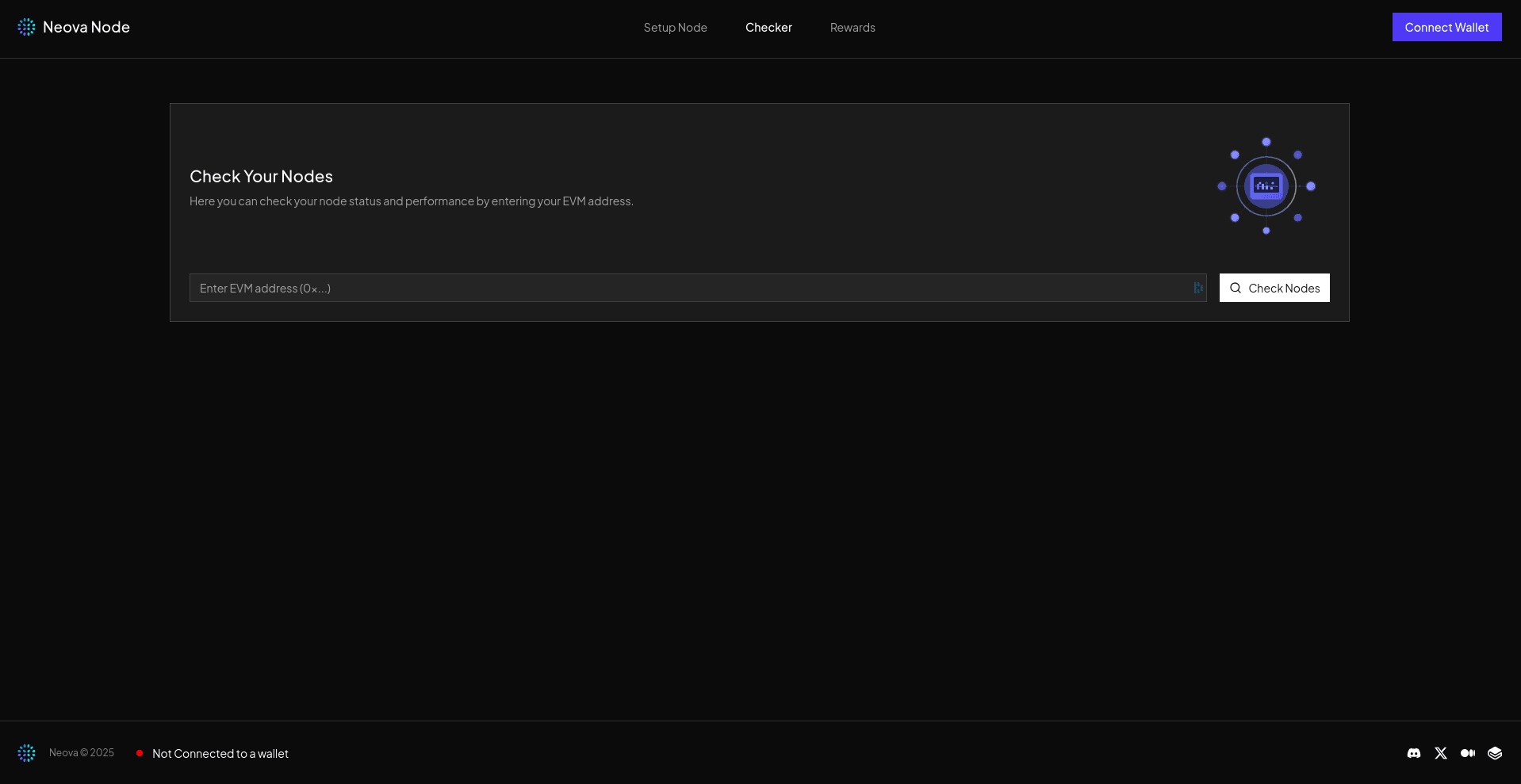Click the Neova © 2025 copyright text
This screenshot has width=1521, height=784.
pyautogui.click(x=82, y=753)
